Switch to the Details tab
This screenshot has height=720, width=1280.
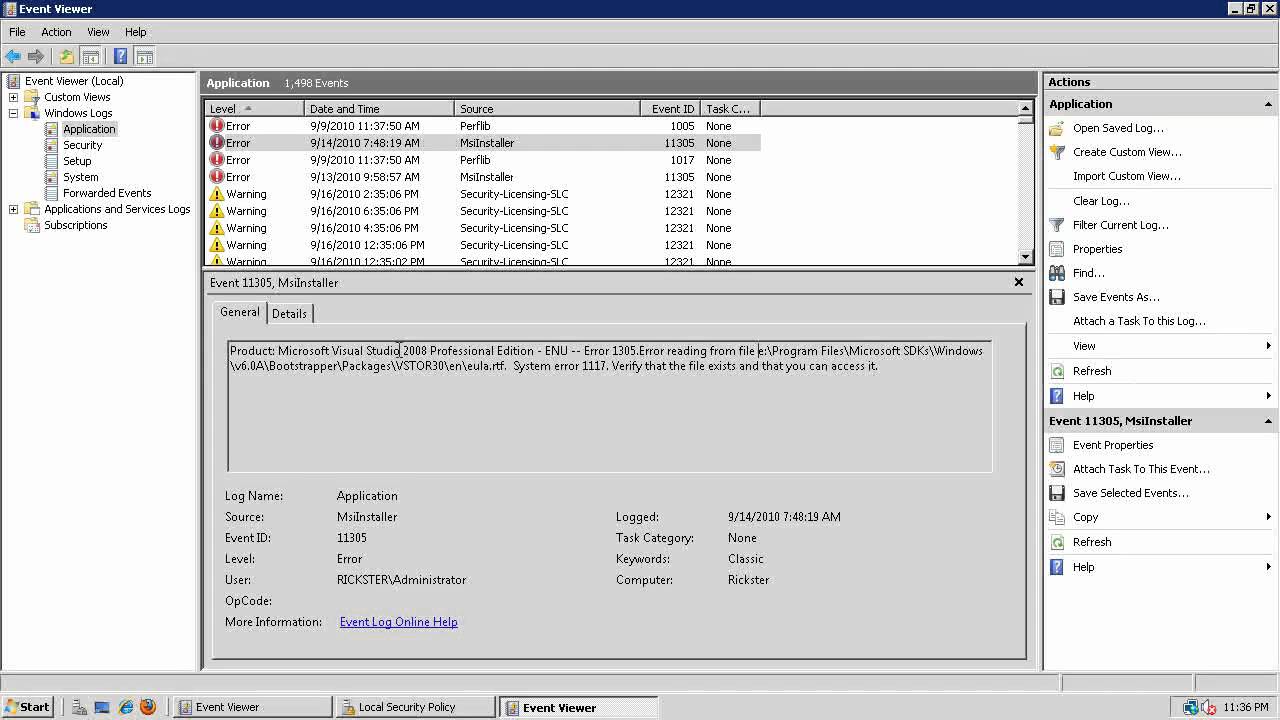click(x=289, y=314)
